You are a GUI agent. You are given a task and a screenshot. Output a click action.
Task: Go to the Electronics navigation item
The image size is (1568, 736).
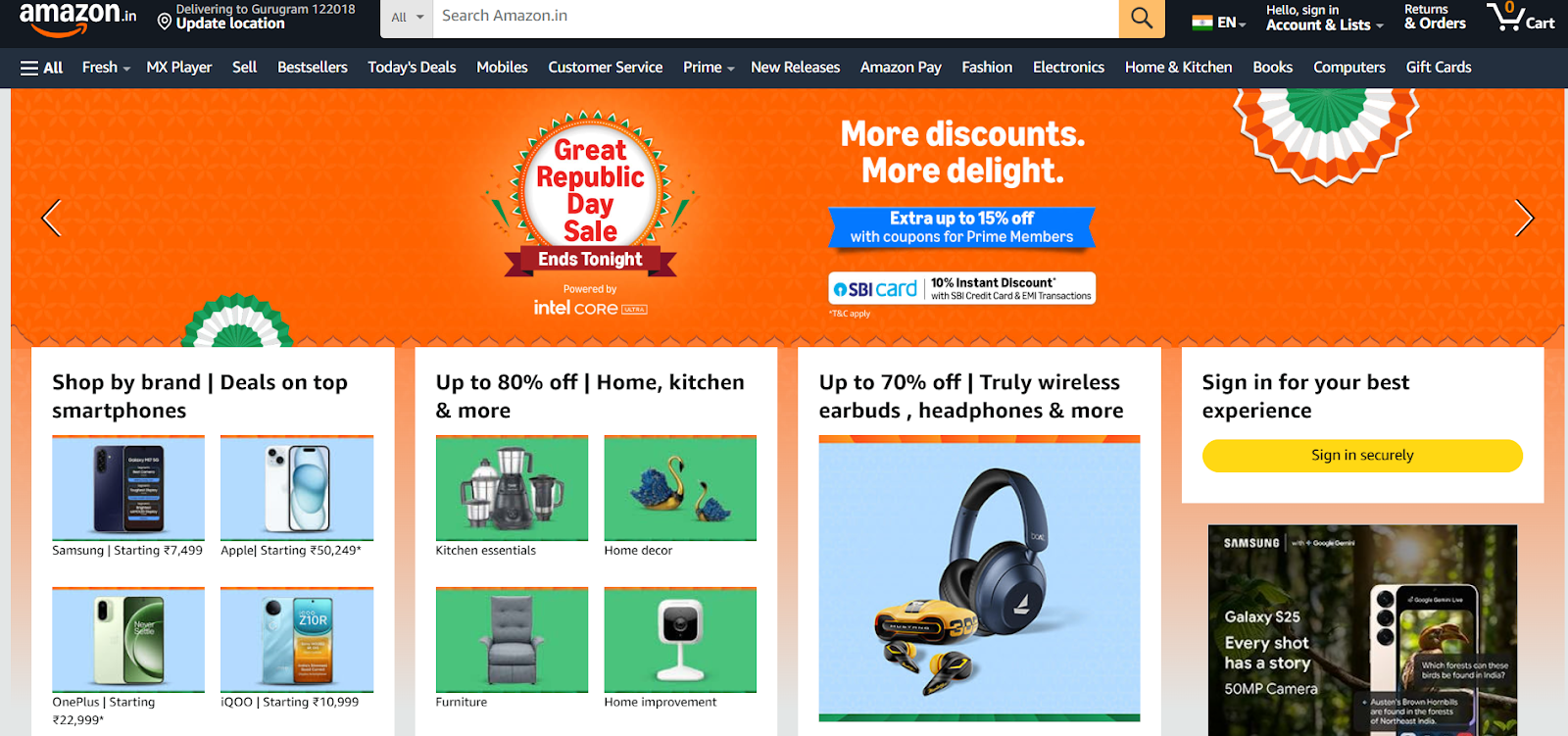[x=1068, y=68]
